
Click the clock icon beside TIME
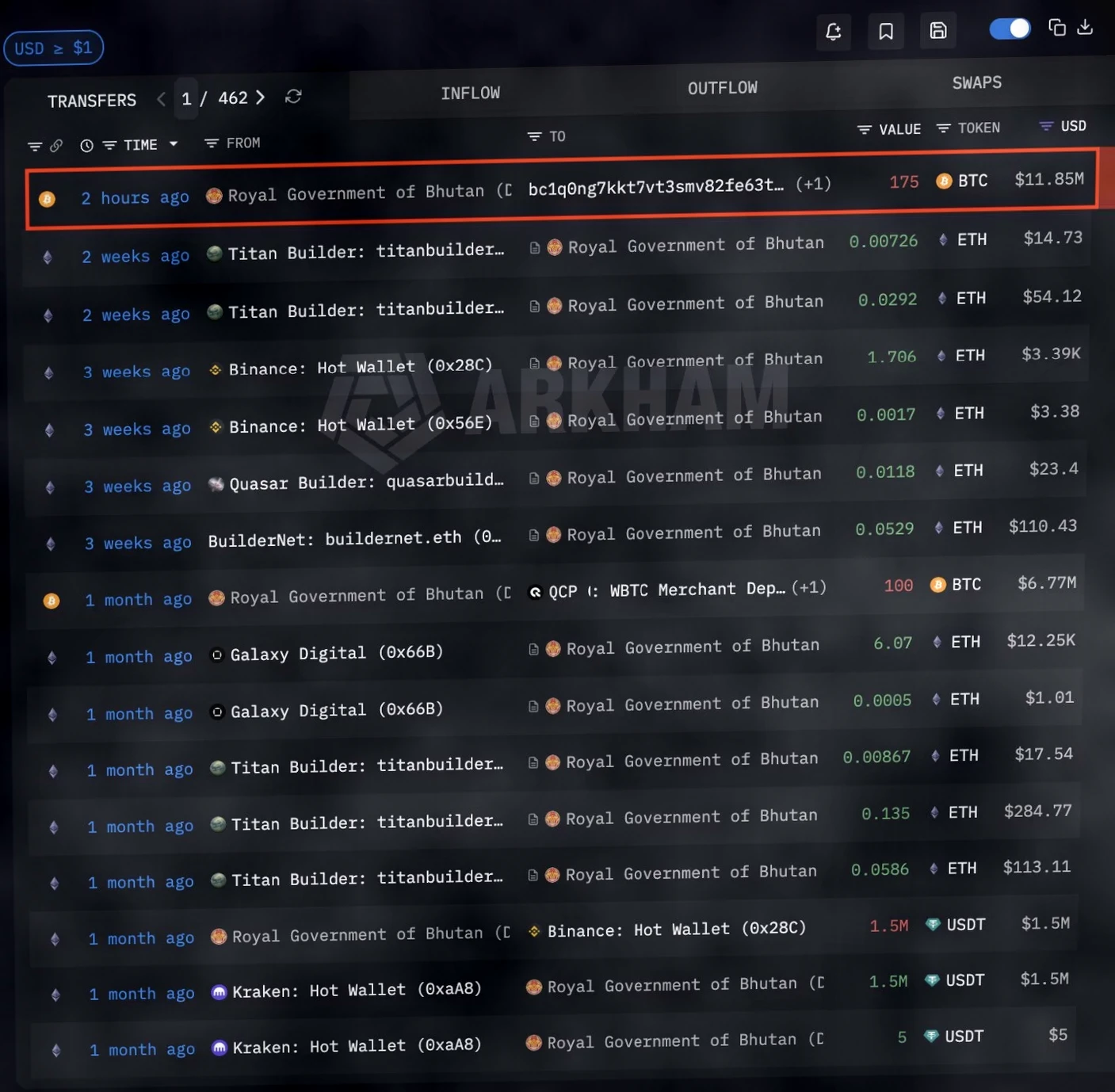86,146
